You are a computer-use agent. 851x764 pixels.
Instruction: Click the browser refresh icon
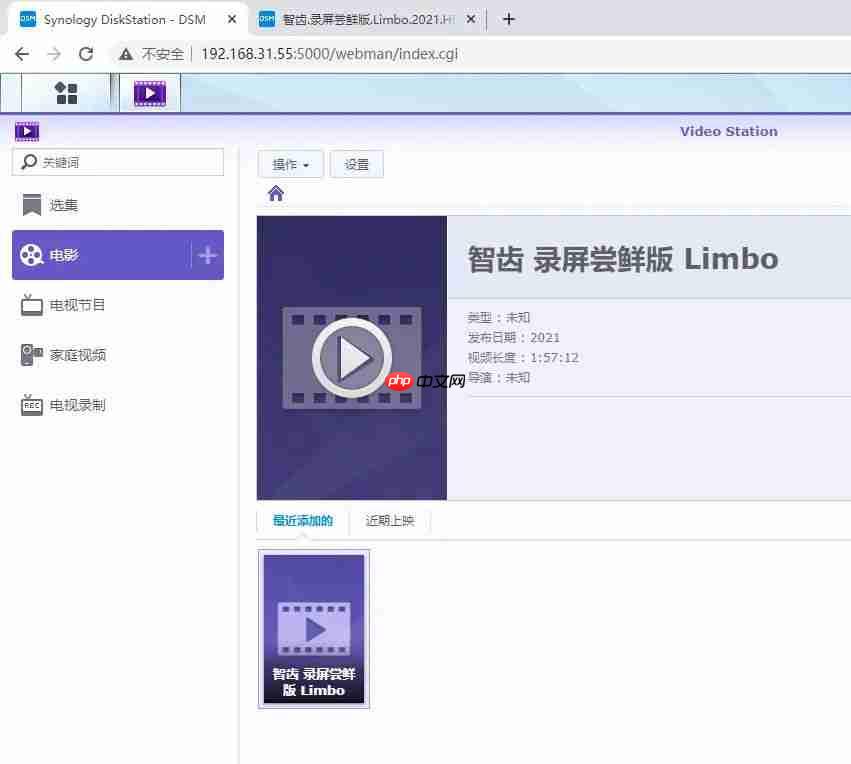click(85, 55)
